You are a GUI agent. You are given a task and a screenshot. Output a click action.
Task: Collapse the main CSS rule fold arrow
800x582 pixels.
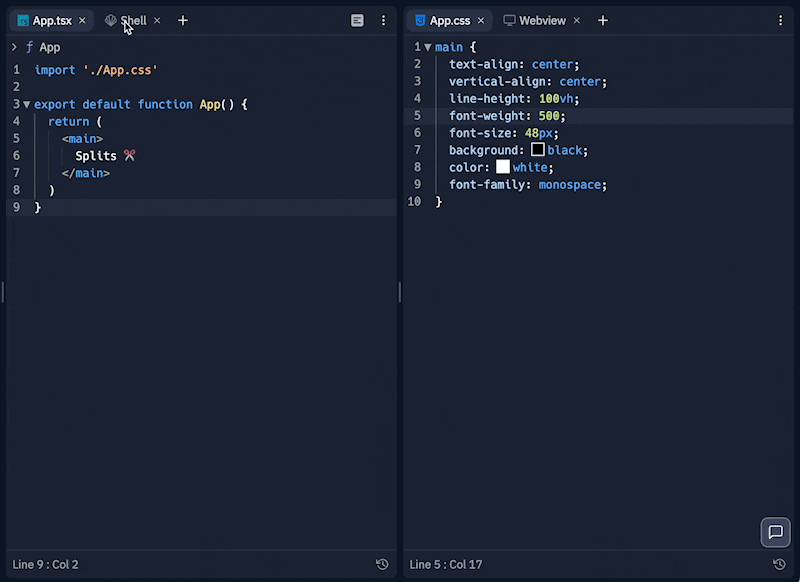coord(428,47)
